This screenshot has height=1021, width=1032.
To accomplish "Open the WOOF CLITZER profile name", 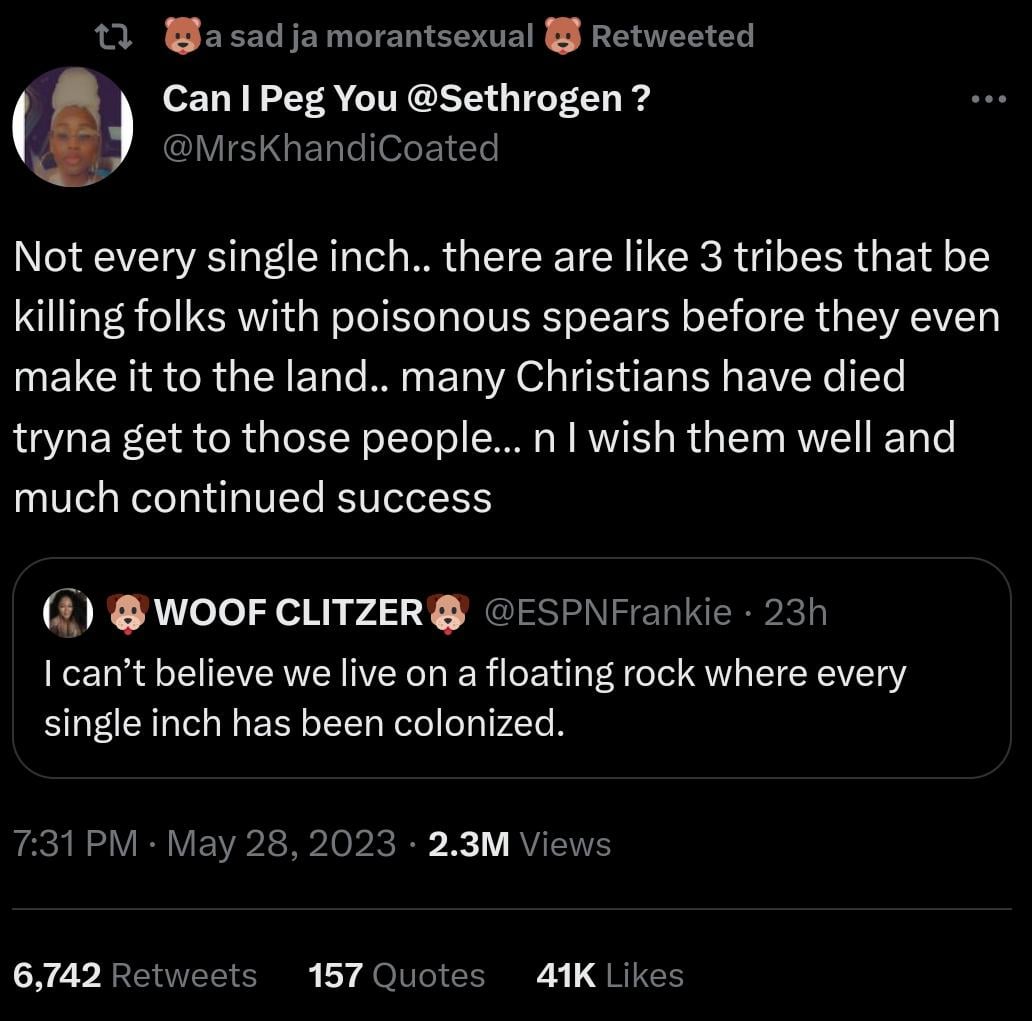I will (x=288, y=612).
